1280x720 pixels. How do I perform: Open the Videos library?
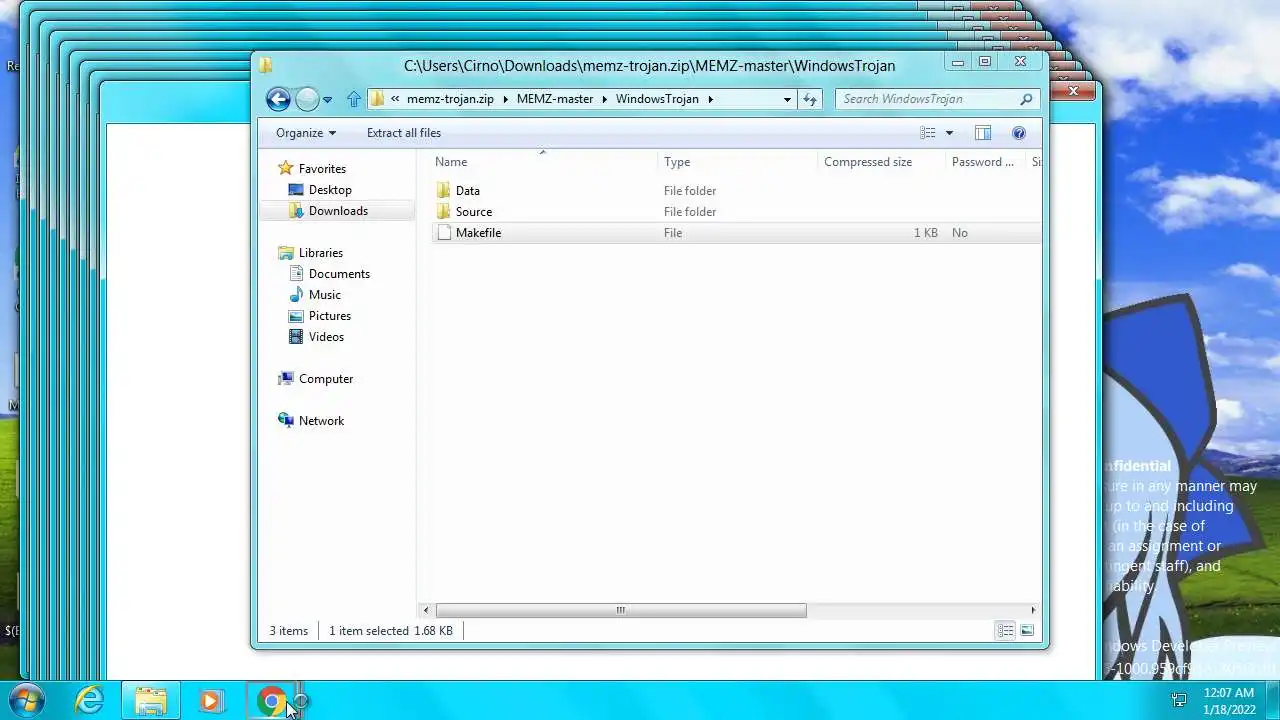coord(326,337)
